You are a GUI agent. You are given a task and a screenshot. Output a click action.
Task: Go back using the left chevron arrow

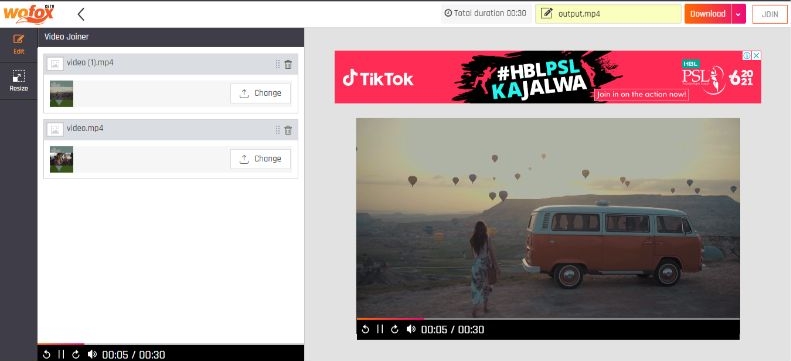pyautogui.click(x=81, y=14)
